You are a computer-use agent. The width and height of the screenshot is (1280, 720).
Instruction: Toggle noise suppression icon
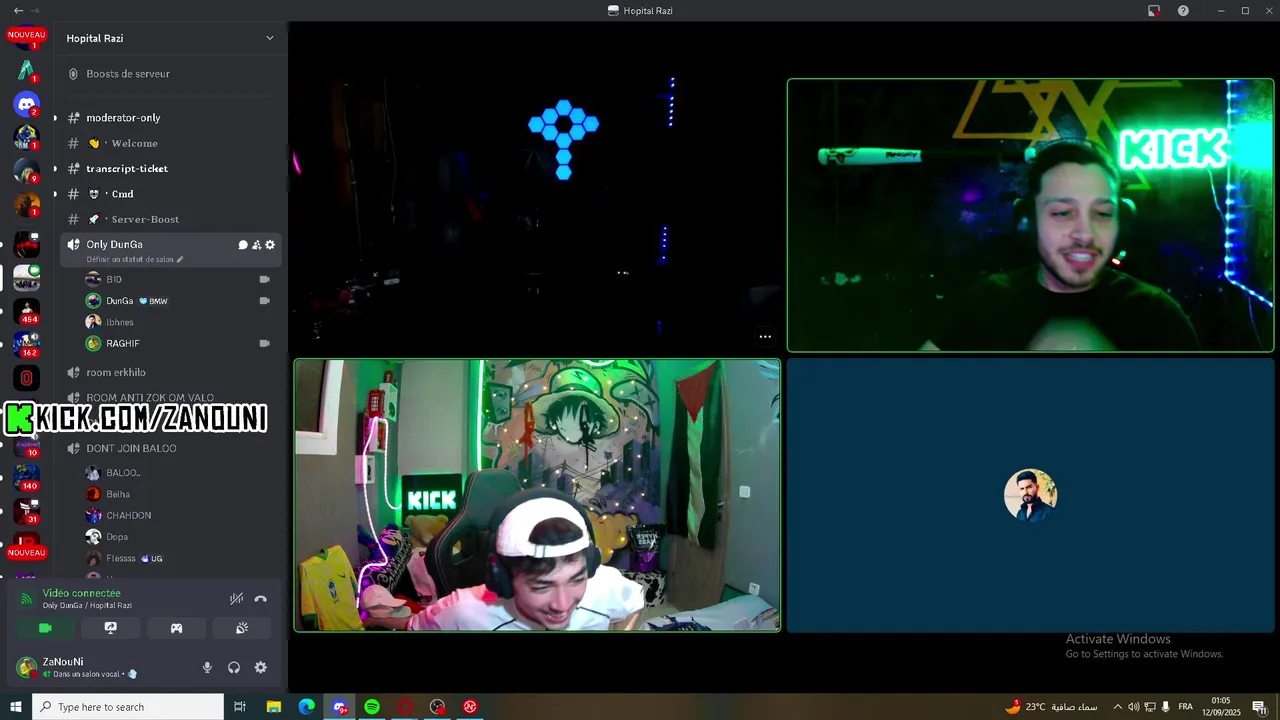click(x=236, y=599)
